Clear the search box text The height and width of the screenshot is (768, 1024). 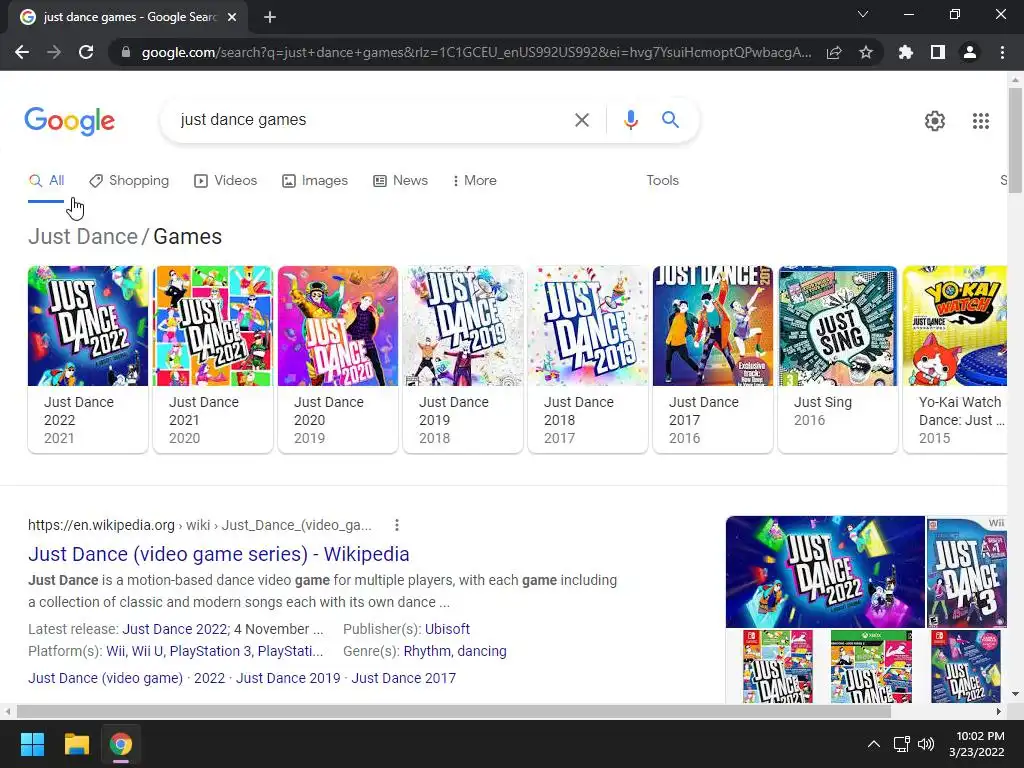click(582, 120)
